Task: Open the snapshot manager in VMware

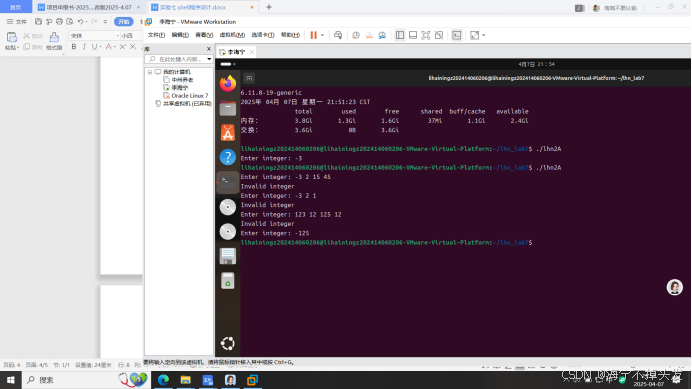Action: (382, 35)
